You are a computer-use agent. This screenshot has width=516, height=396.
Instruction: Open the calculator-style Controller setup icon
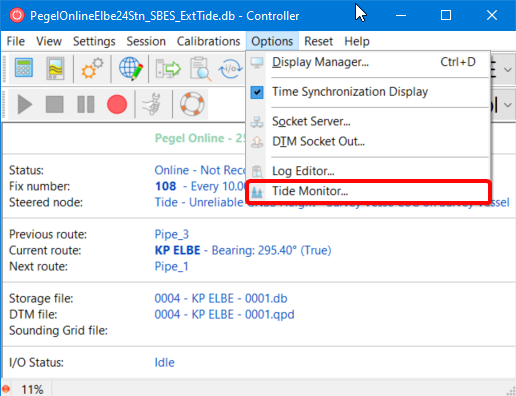24,68
